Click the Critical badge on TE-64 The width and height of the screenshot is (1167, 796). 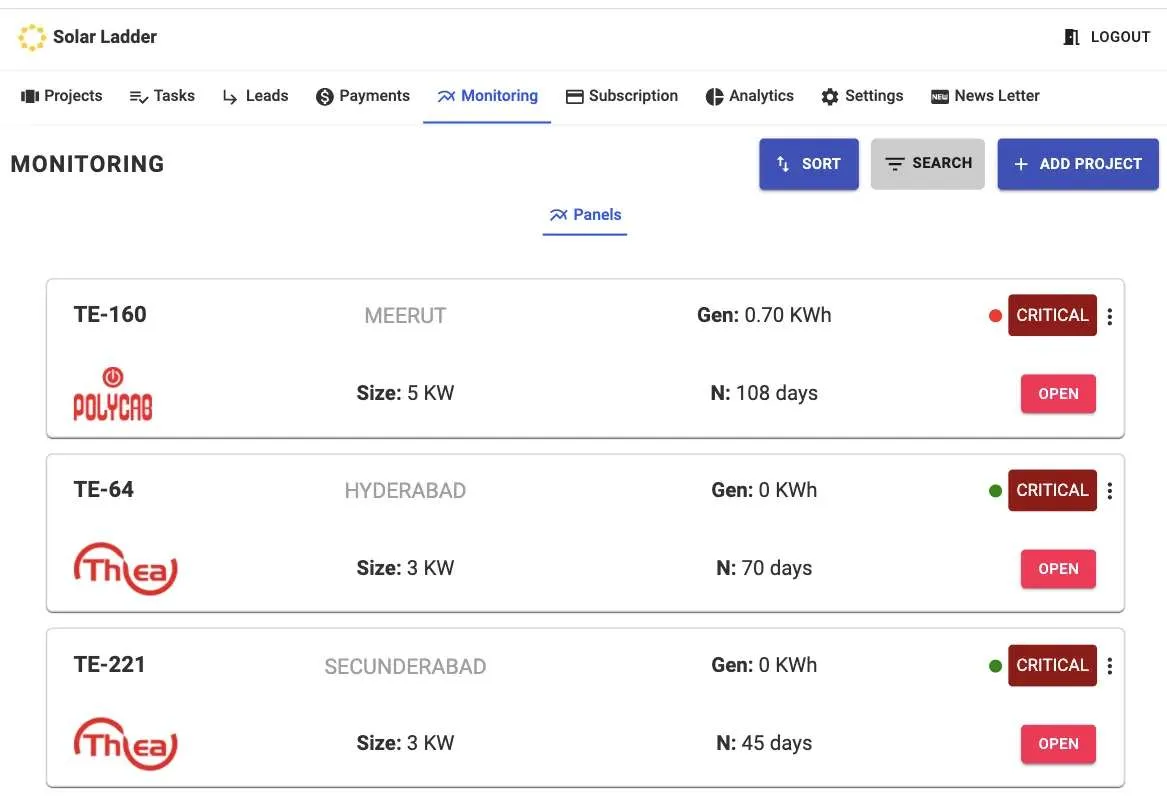1052,491
